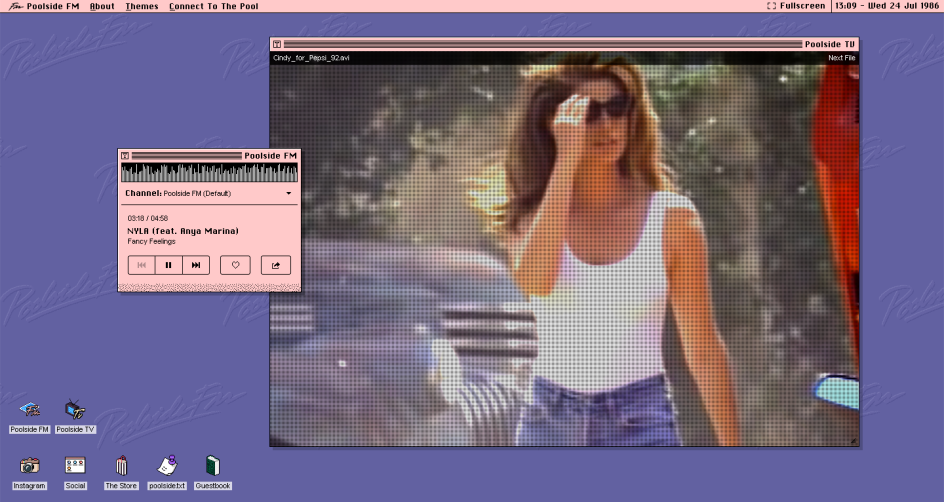Open the About menu

coord(102,6)
